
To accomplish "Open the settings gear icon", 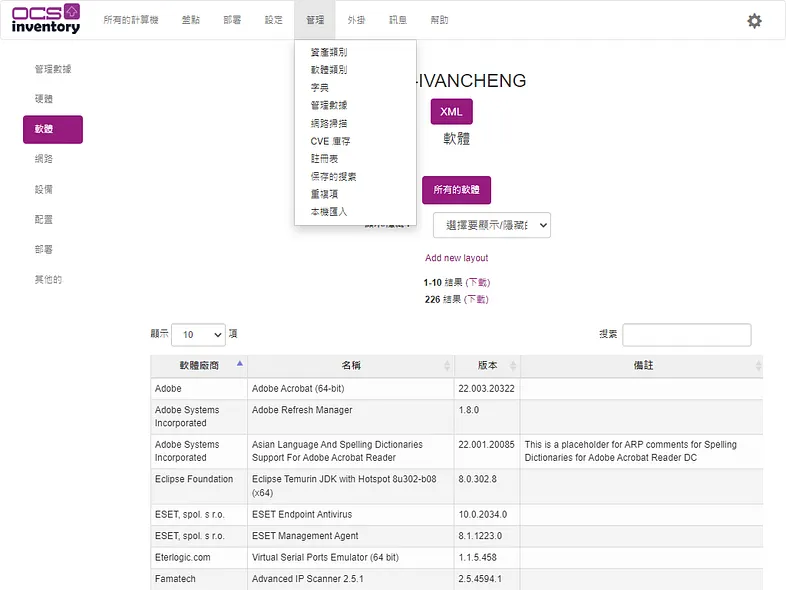I will coord(754,21).
